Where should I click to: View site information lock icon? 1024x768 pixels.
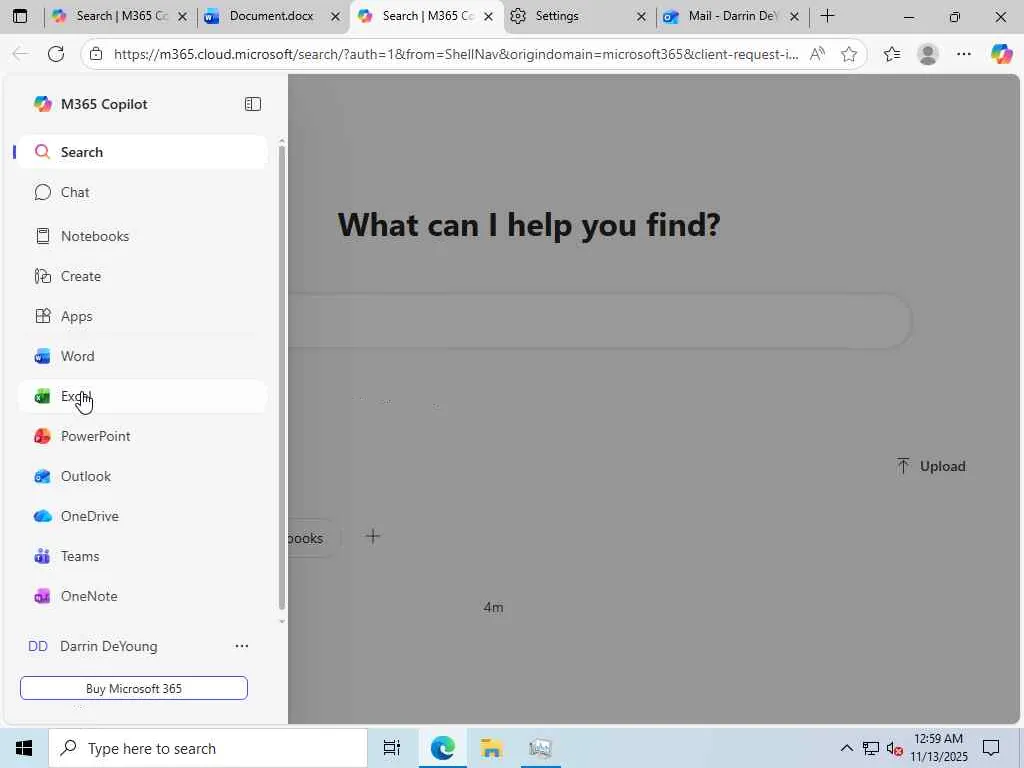click(x=96, y=54)
